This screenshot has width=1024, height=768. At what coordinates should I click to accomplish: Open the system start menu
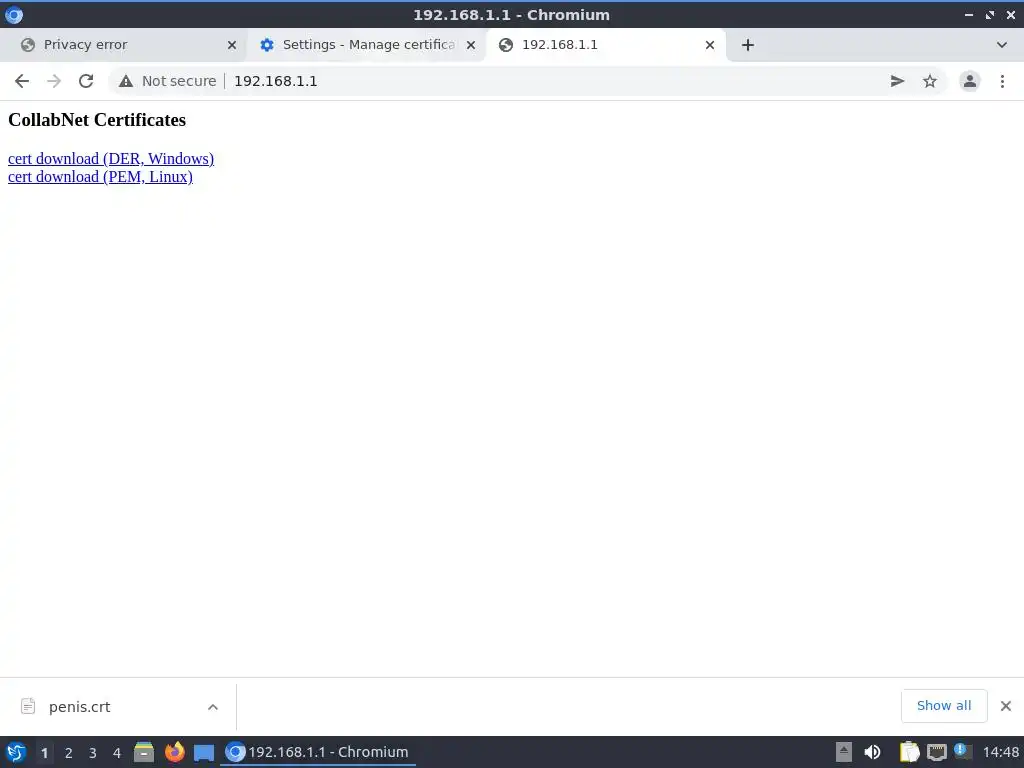[x=16, y=752]
